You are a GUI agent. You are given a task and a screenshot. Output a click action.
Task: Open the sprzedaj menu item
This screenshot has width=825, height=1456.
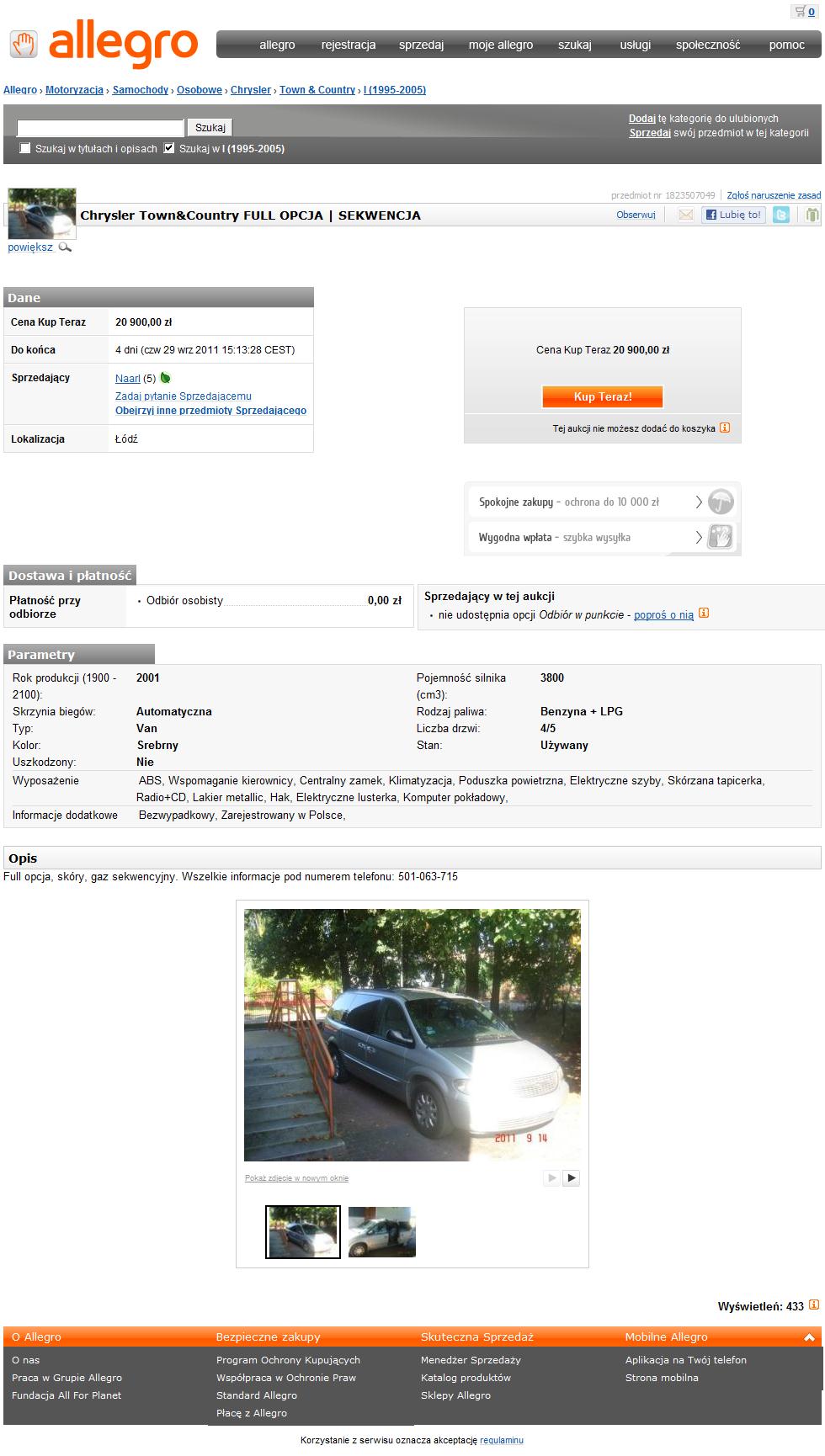pos(421,45)
